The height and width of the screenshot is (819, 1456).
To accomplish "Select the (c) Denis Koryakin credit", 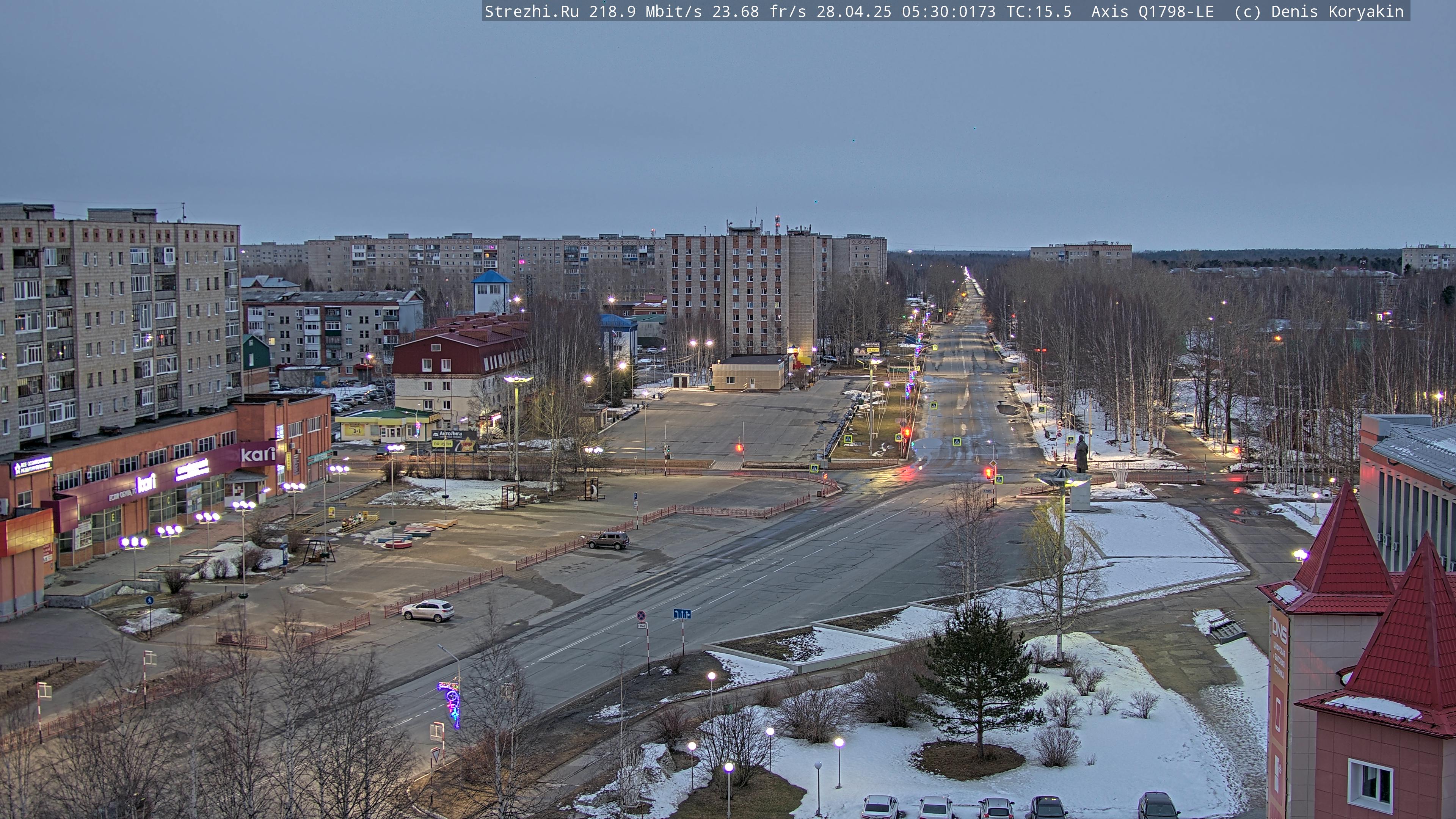I will click(x=1319, y=11).
